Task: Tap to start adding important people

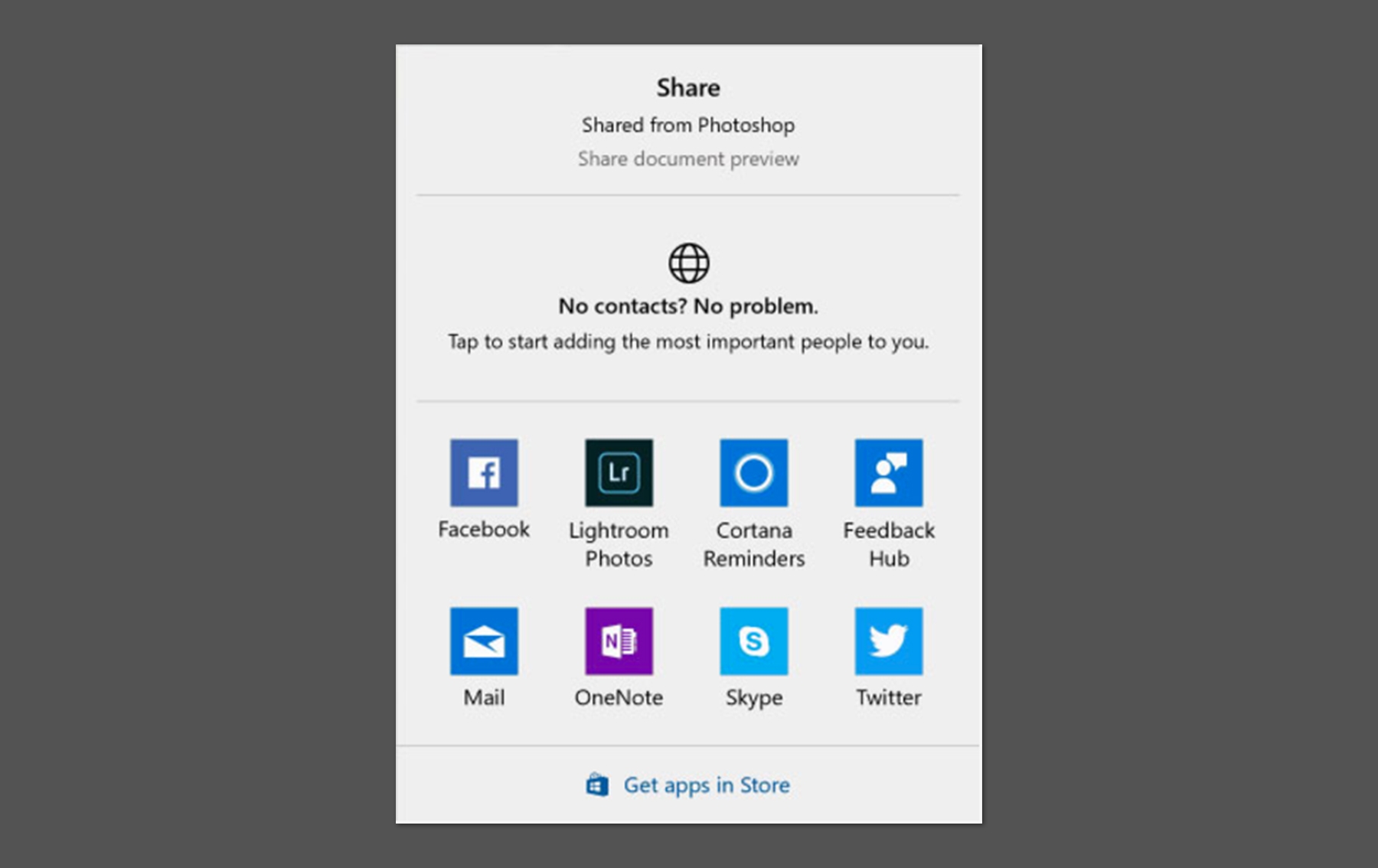Action: [688, 342]
